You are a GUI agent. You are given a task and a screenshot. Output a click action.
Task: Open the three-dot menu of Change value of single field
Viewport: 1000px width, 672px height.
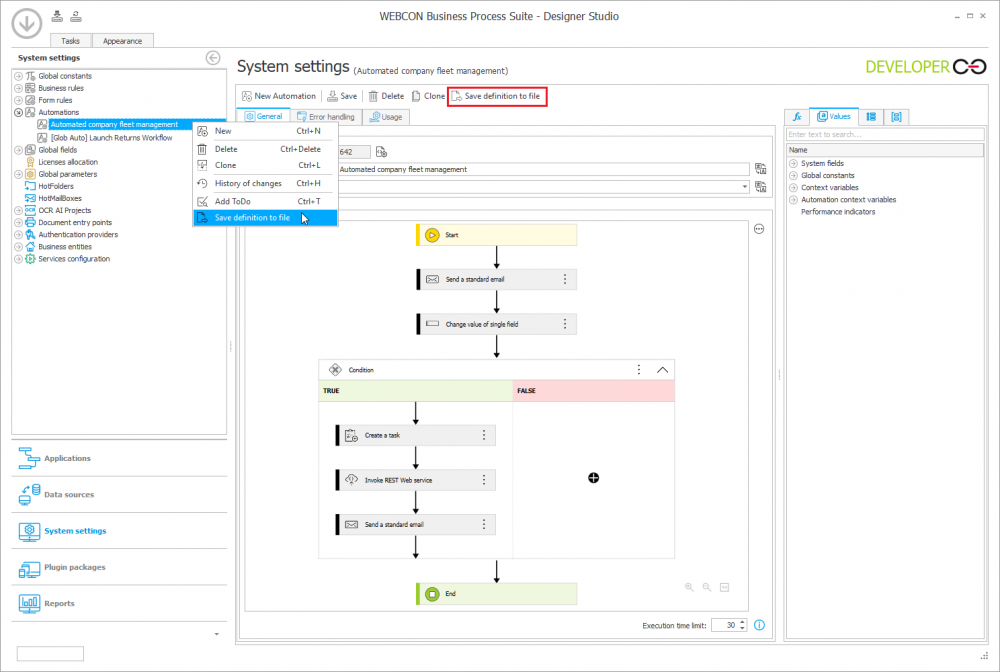pos(564,324)
